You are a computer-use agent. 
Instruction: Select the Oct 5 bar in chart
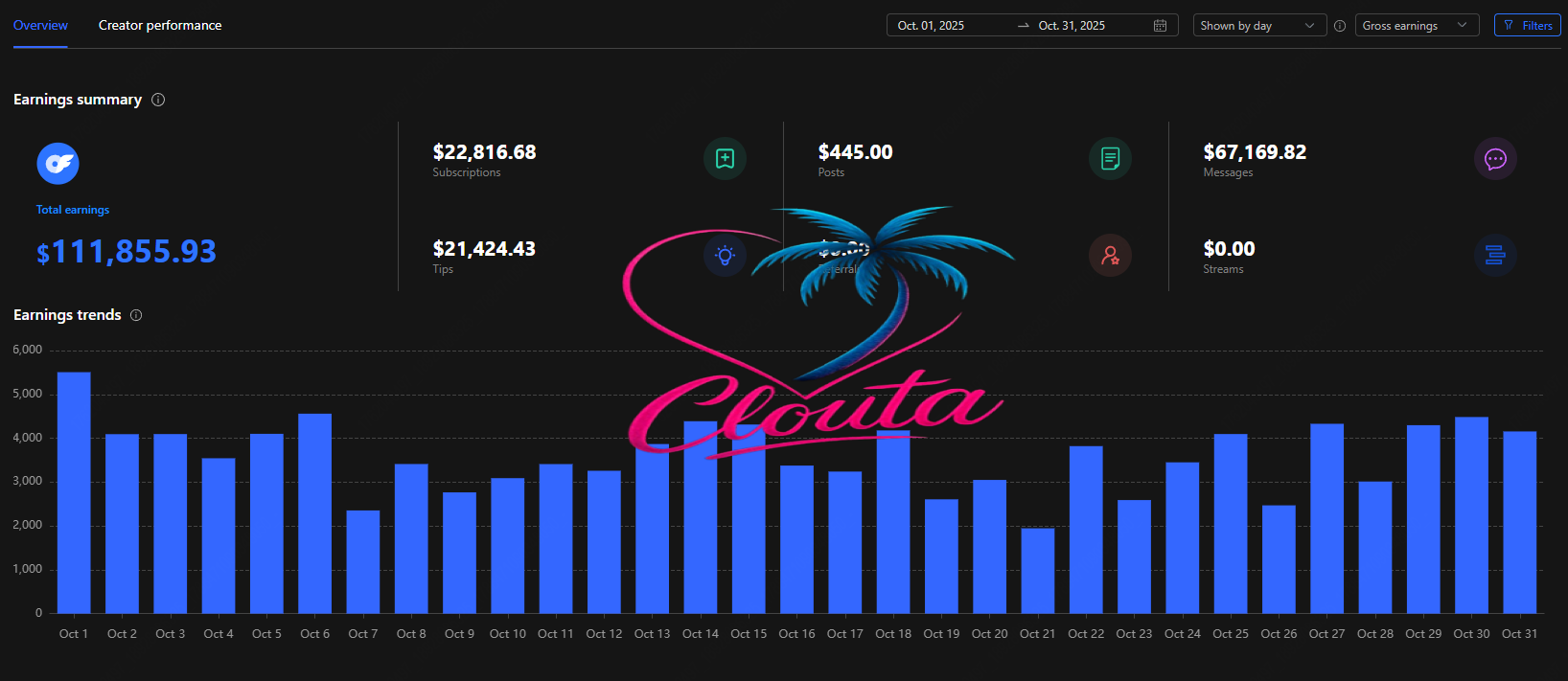[266, 524]
